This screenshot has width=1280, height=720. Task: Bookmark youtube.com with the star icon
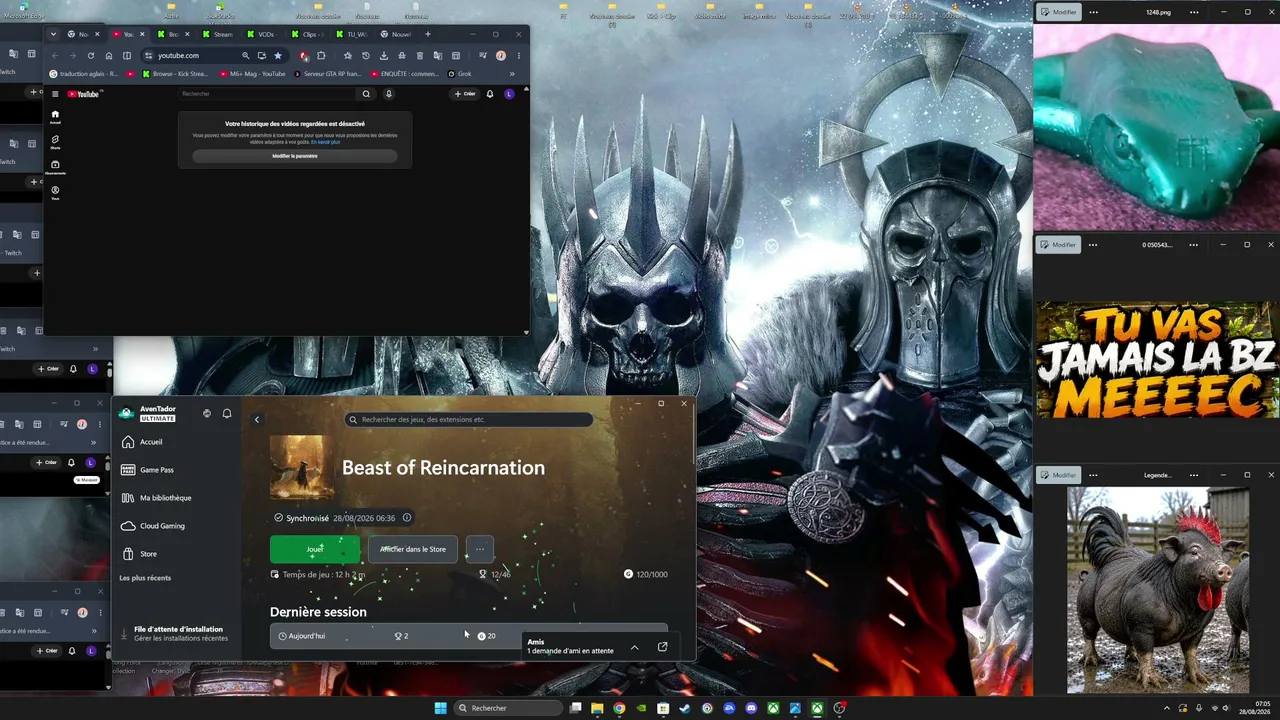pyautogui.click(x=278, y=56)
